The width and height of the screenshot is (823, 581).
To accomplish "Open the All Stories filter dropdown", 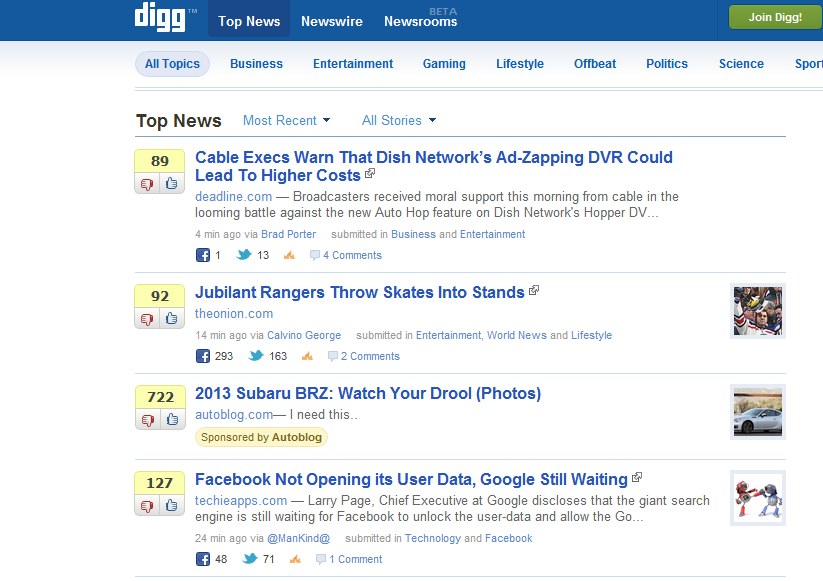I will (x=399, y=120).
